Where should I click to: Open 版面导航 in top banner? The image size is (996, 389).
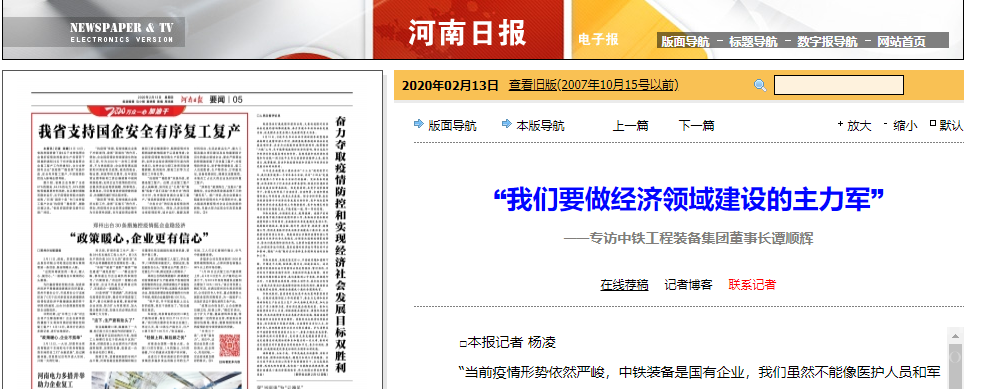point(685,42)
